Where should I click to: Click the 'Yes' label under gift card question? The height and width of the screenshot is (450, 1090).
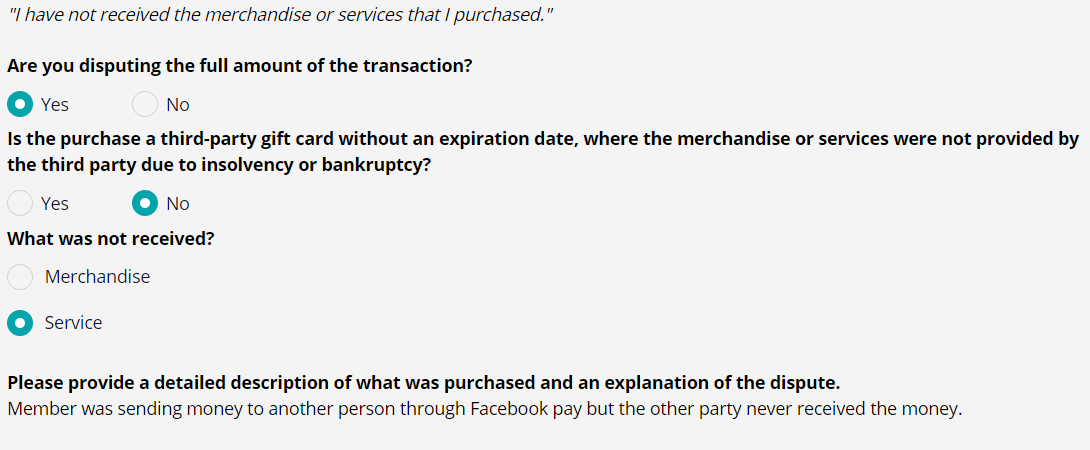tap(55, 204)
